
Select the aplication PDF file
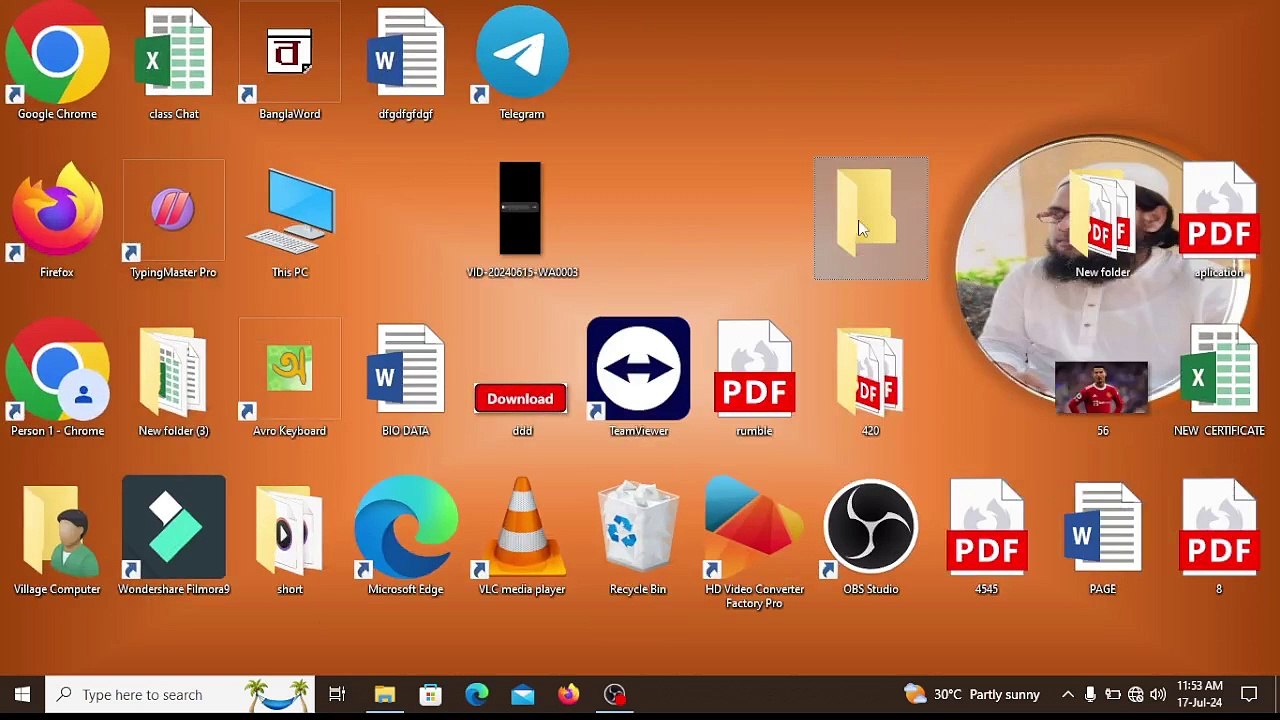[1219, 221]
